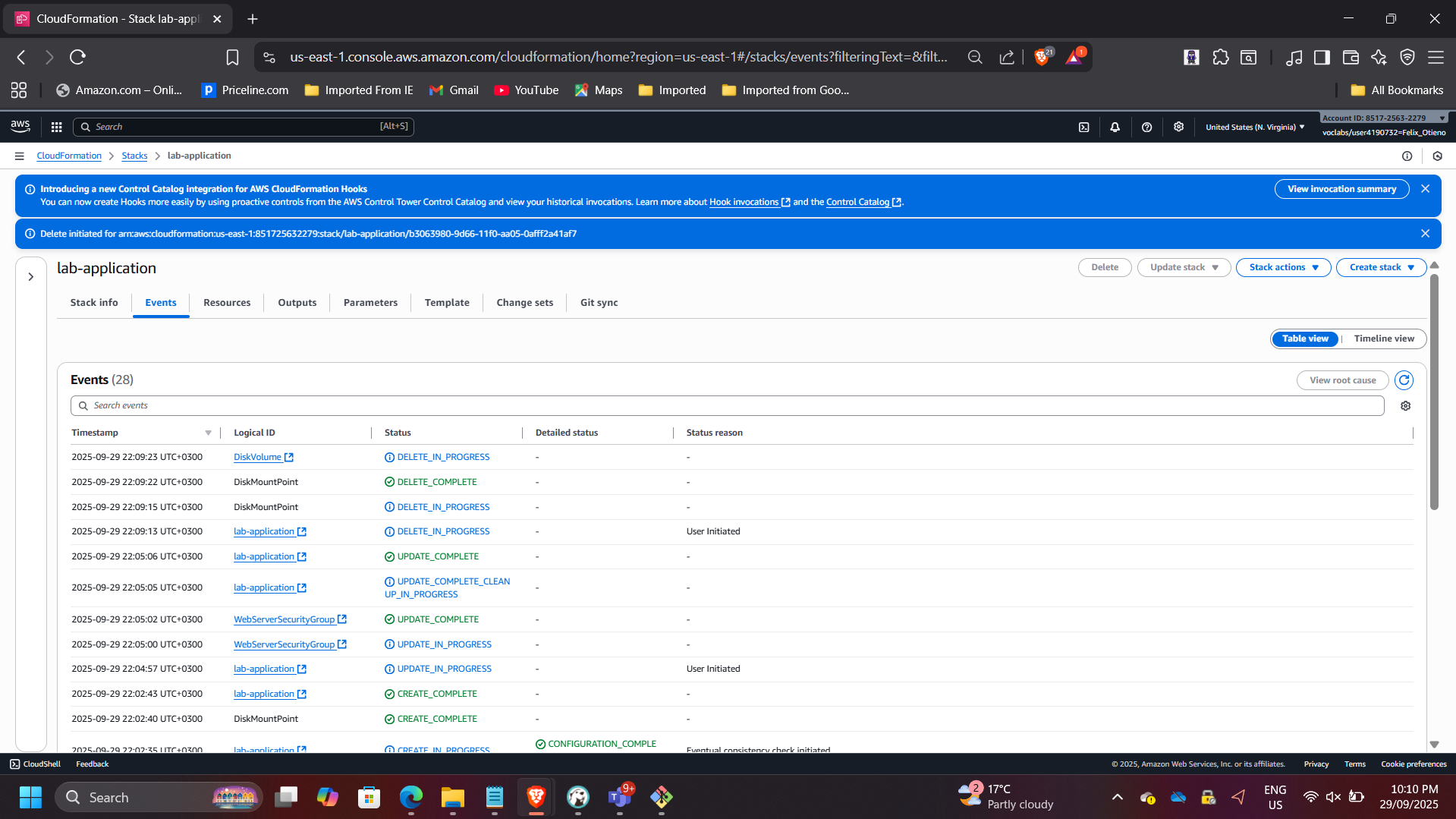Refresh the stack events list

(1404, 380)
